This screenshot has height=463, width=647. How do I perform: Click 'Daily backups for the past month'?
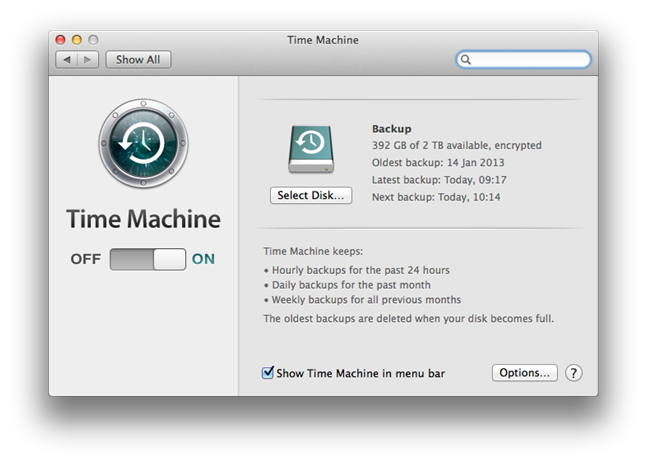[x=351, y=285]
